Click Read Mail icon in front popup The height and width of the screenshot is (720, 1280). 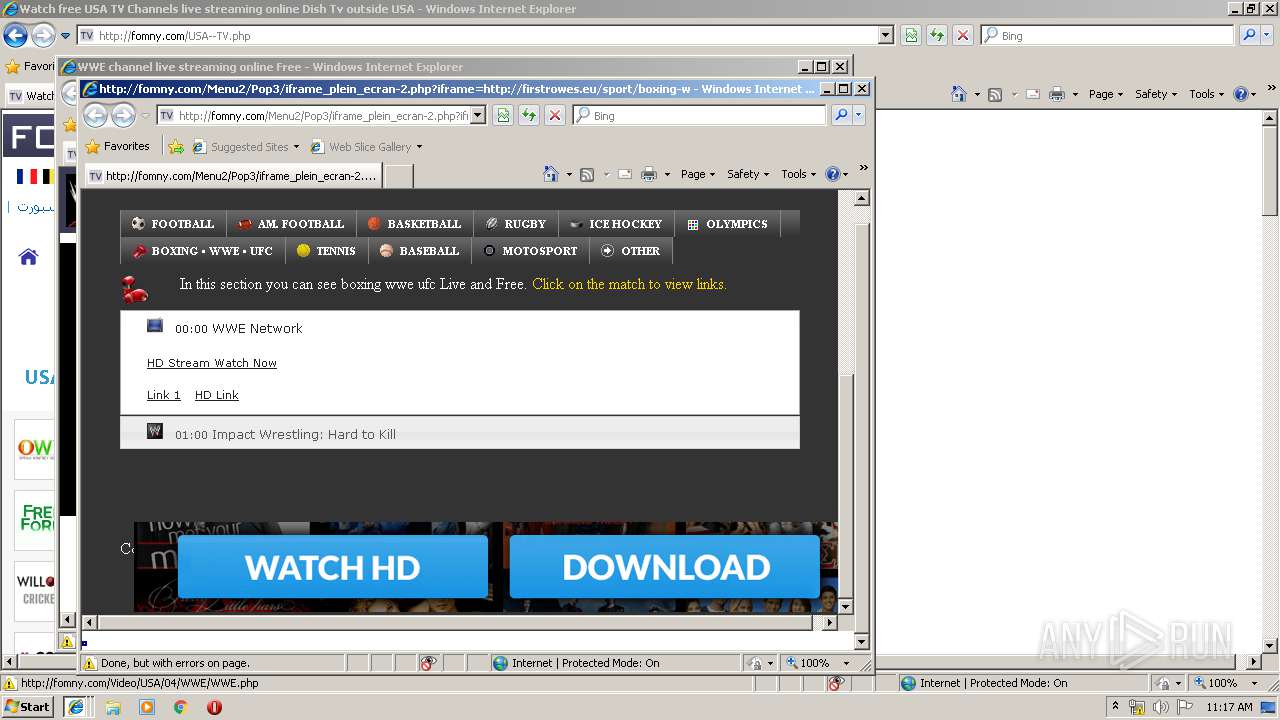625,174
